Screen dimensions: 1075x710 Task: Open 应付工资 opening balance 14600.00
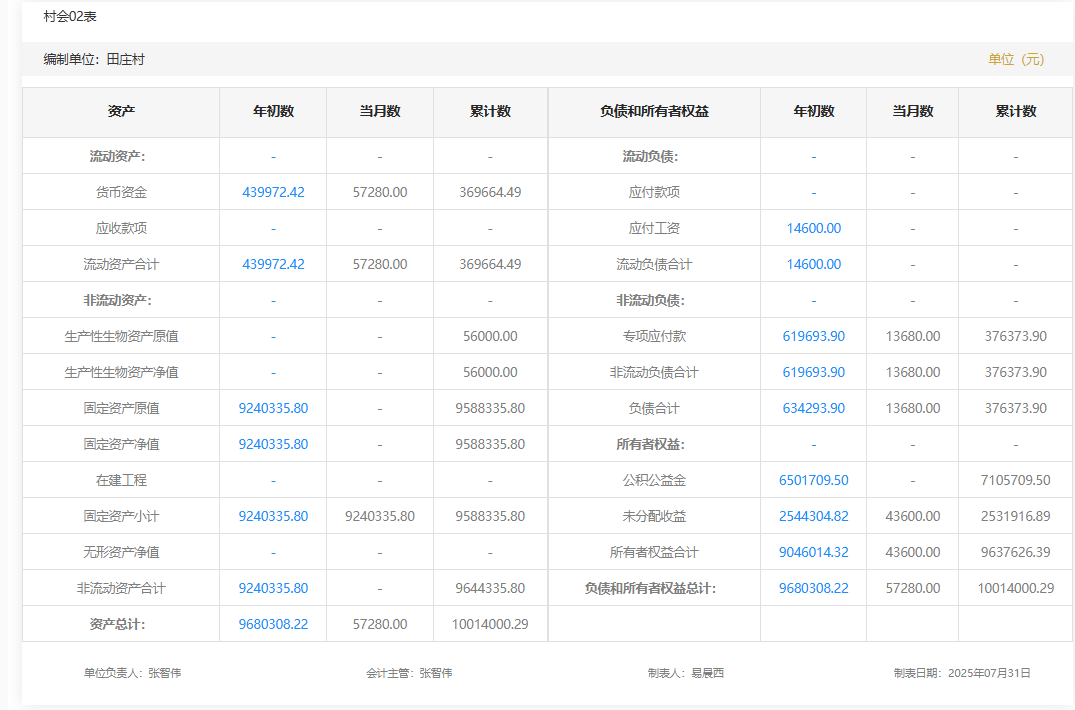coord(813,228)
